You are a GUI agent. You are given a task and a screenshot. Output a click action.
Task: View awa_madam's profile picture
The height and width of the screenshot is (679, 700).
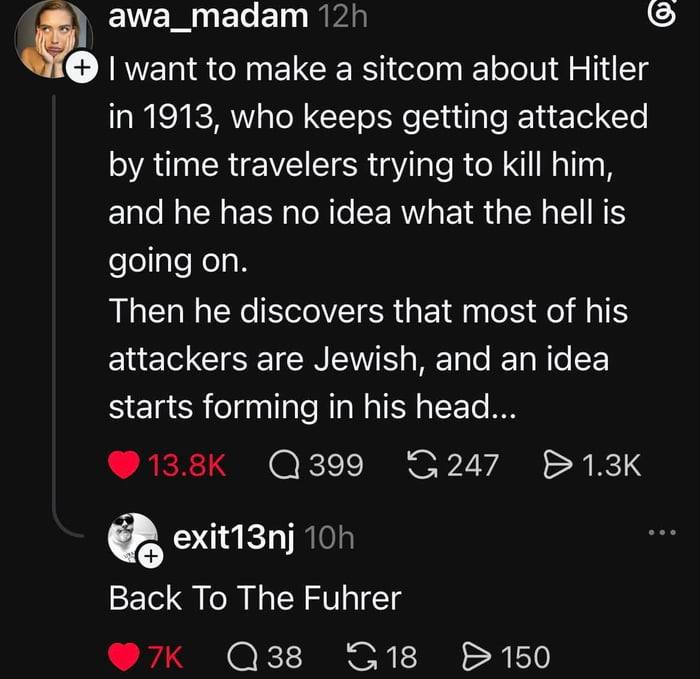54,39
